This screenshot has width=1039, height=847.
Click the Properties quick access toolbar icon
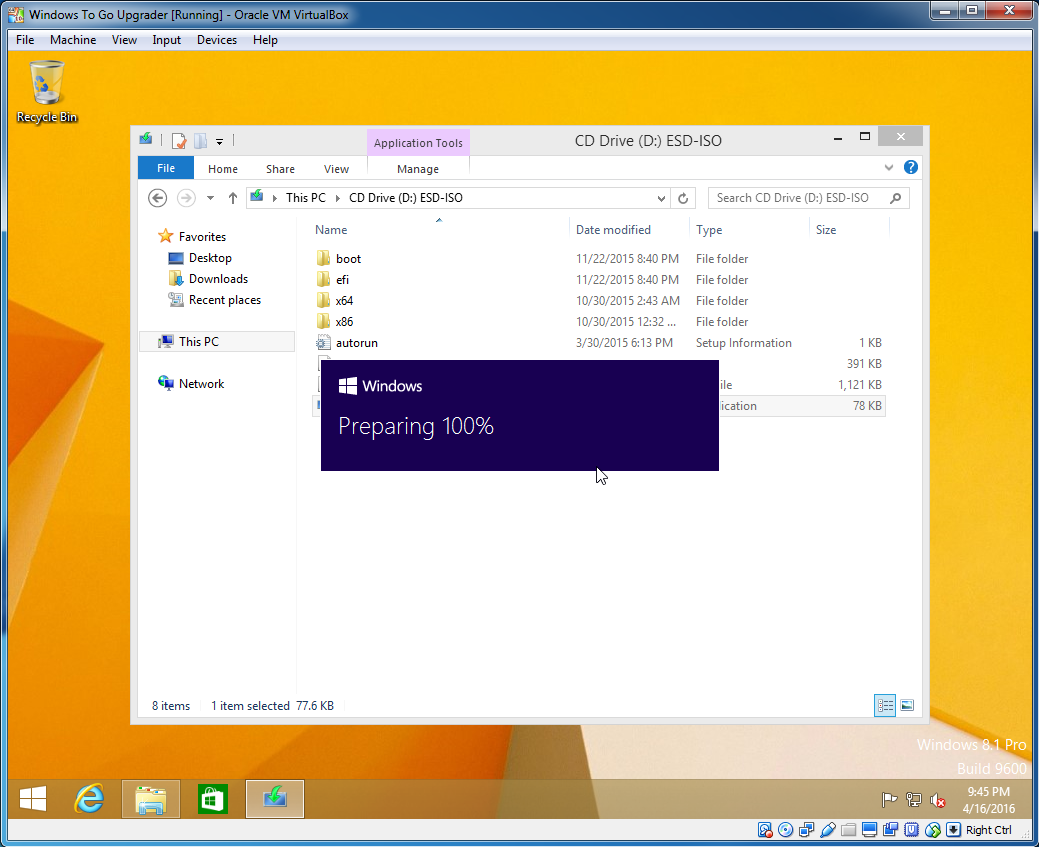pos(178,141)
